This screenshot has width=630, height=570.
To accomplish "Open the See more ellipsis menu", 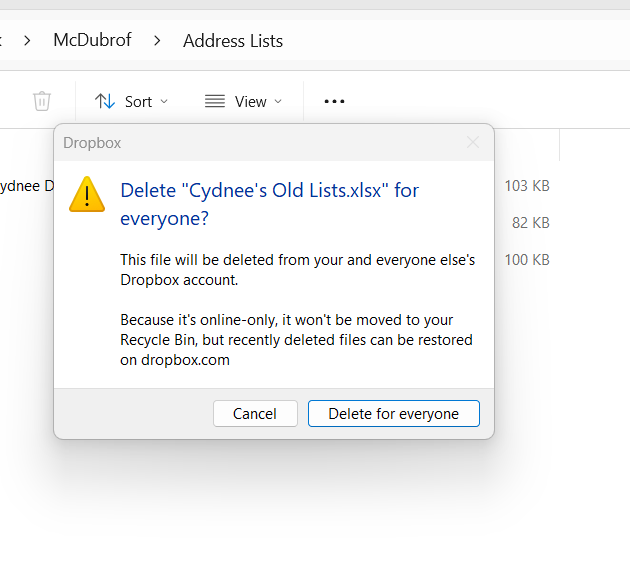I will pyautogui.click(x=334, y=101).
